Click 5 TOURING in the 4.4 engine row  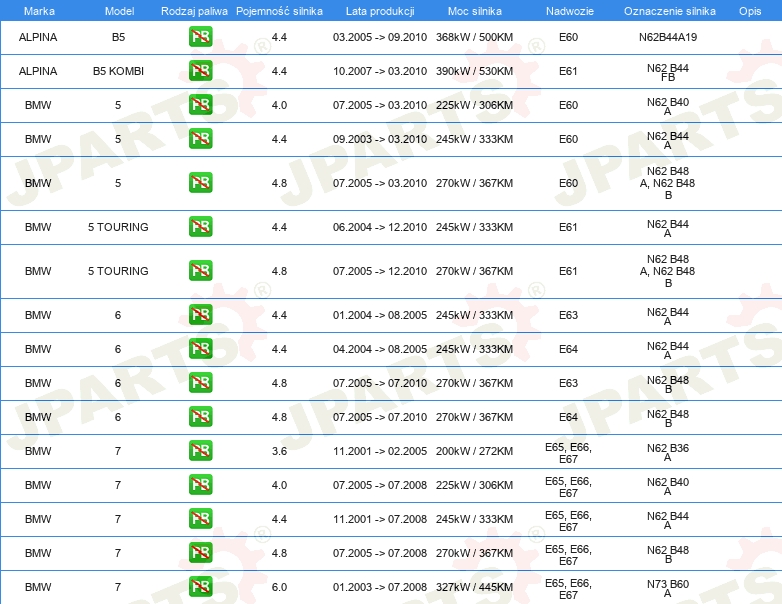pos(118,227)
